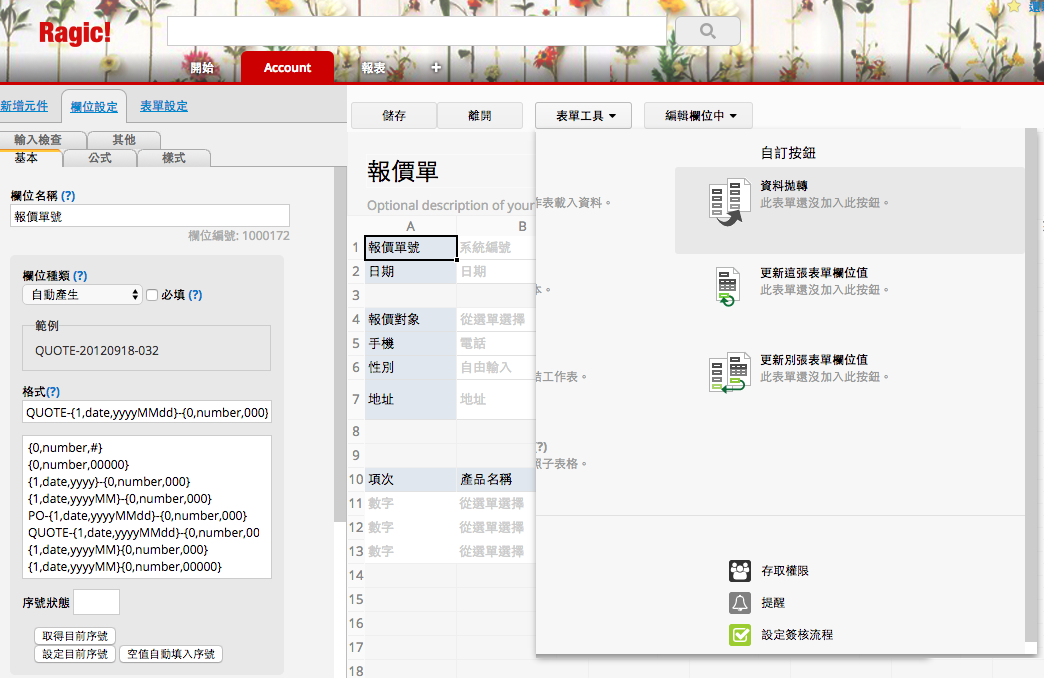
Task: Select the 報價對象 cell
Action: [411, 320]
